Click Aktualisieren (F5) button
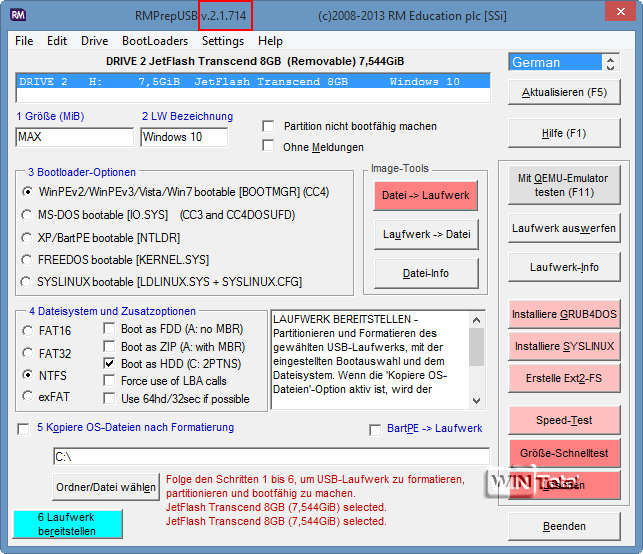 pyautogui.click(x=564, y=92)
